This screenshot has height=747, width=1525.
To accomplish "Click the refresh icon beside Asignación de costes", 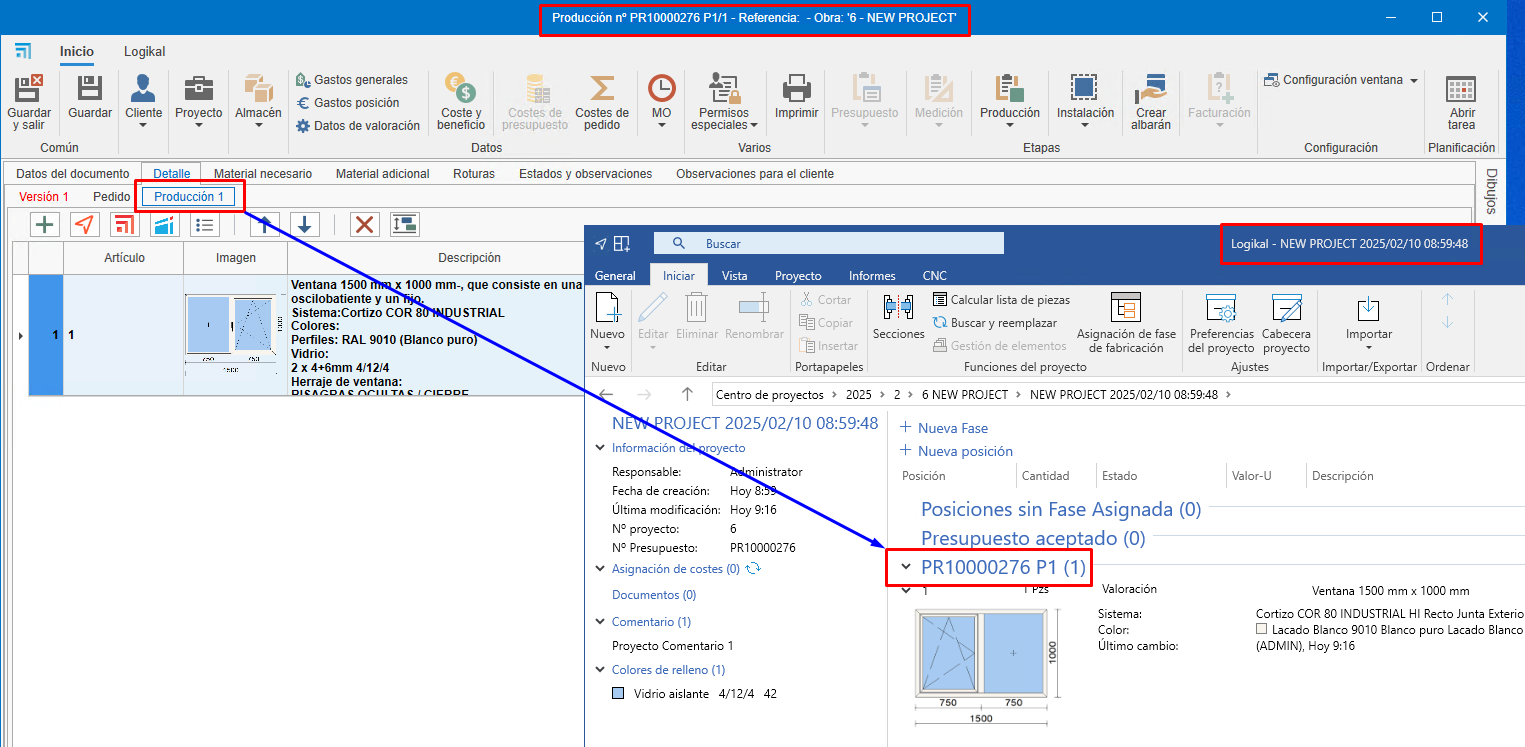I will point(754,569).
